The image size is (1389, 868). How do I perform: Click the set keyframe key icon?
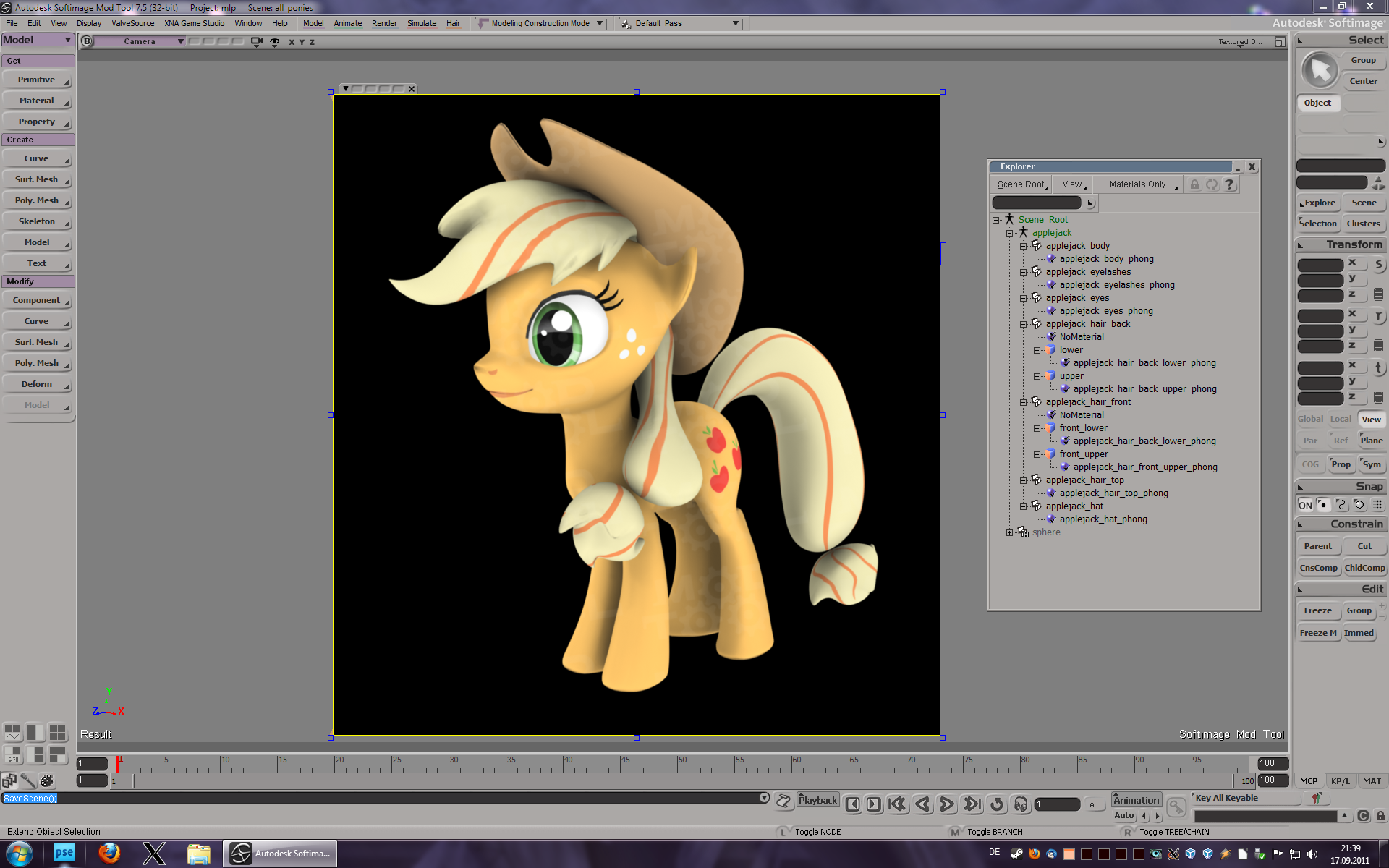(x=1176, y=807)
